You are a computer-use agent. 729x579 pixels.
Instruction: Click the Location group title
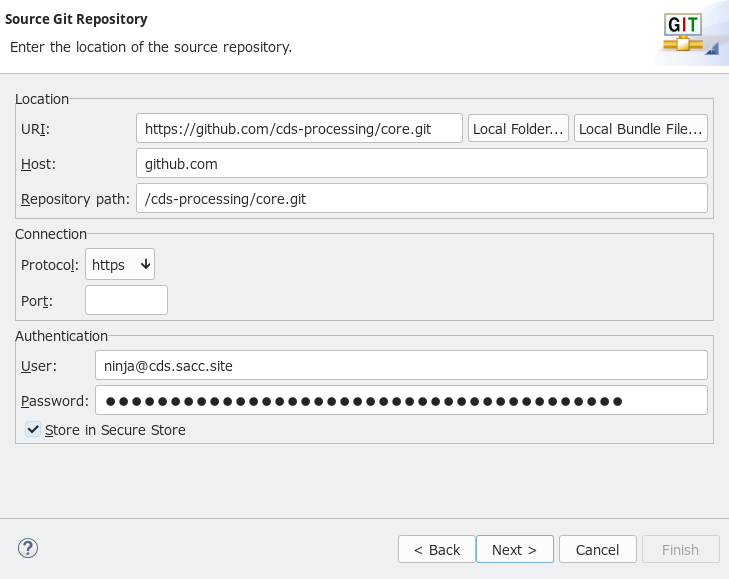click(x=42, y=99)
